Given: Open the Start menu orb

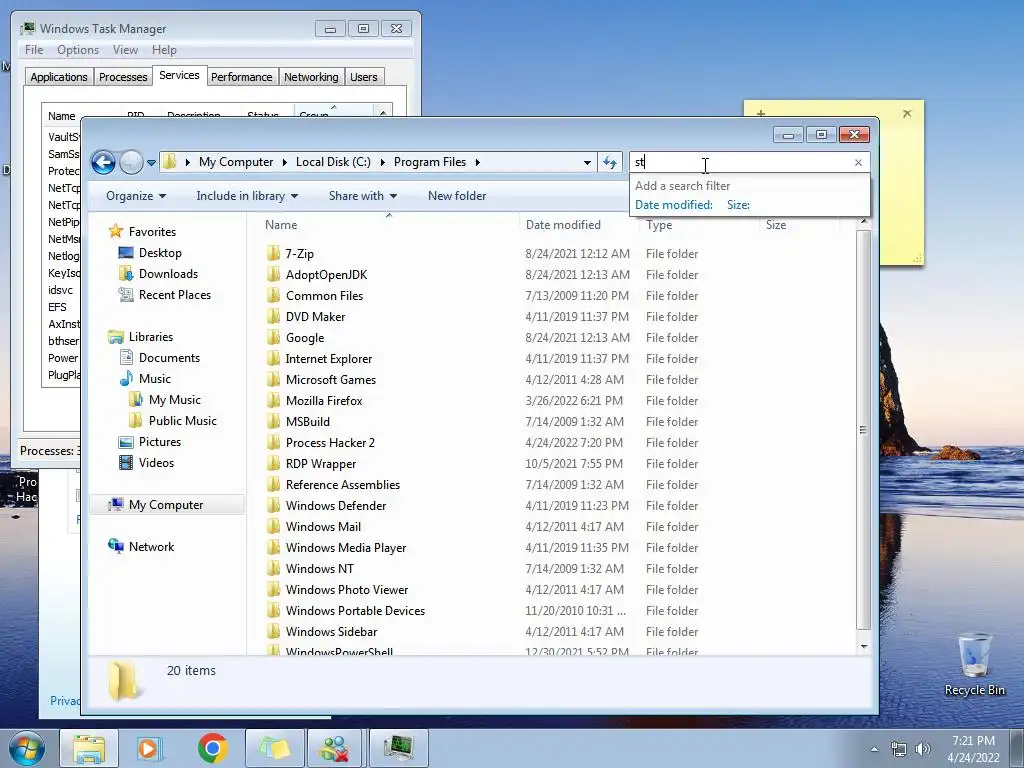Looking at the screenshot, I should [x=26, y=748].
